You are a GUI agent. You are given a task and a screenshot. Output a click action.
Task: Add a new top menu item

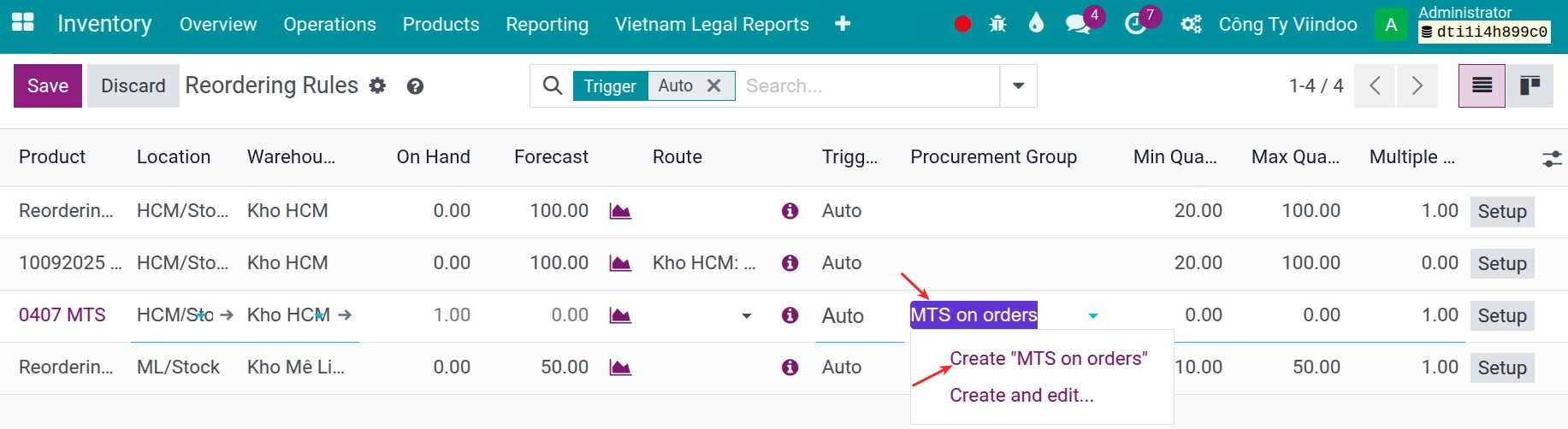click(x=843, y=24)
